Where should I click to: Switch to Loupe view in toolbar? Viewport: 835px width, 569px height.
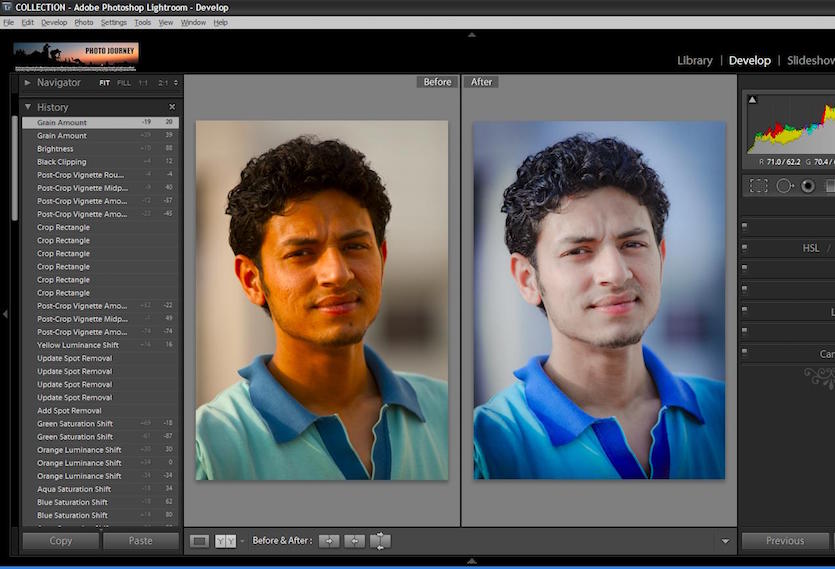tap(199, 541)
